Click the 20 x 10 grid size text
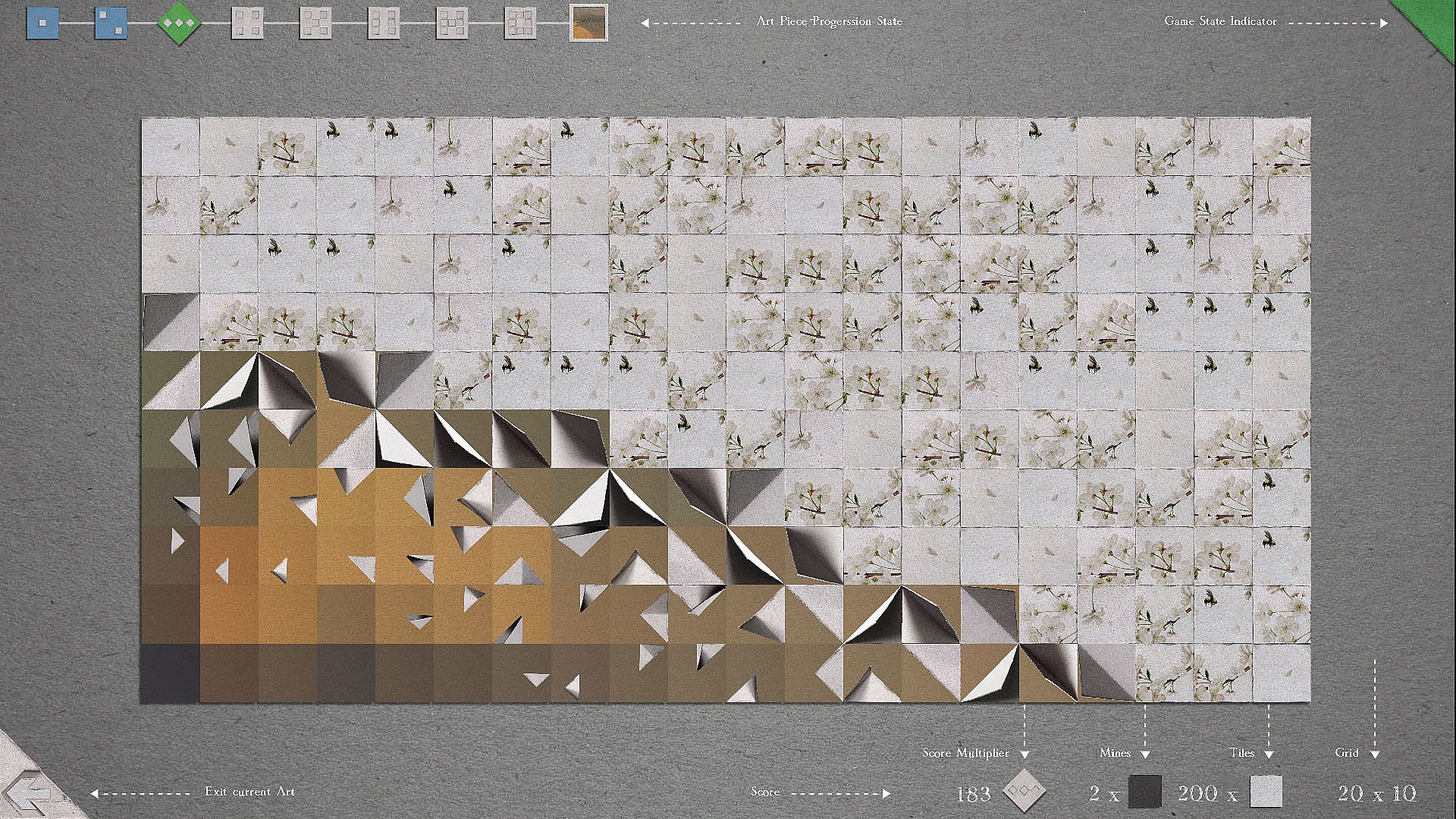1456x819 pixels. pyautogui.click(x=1376, y=793)
